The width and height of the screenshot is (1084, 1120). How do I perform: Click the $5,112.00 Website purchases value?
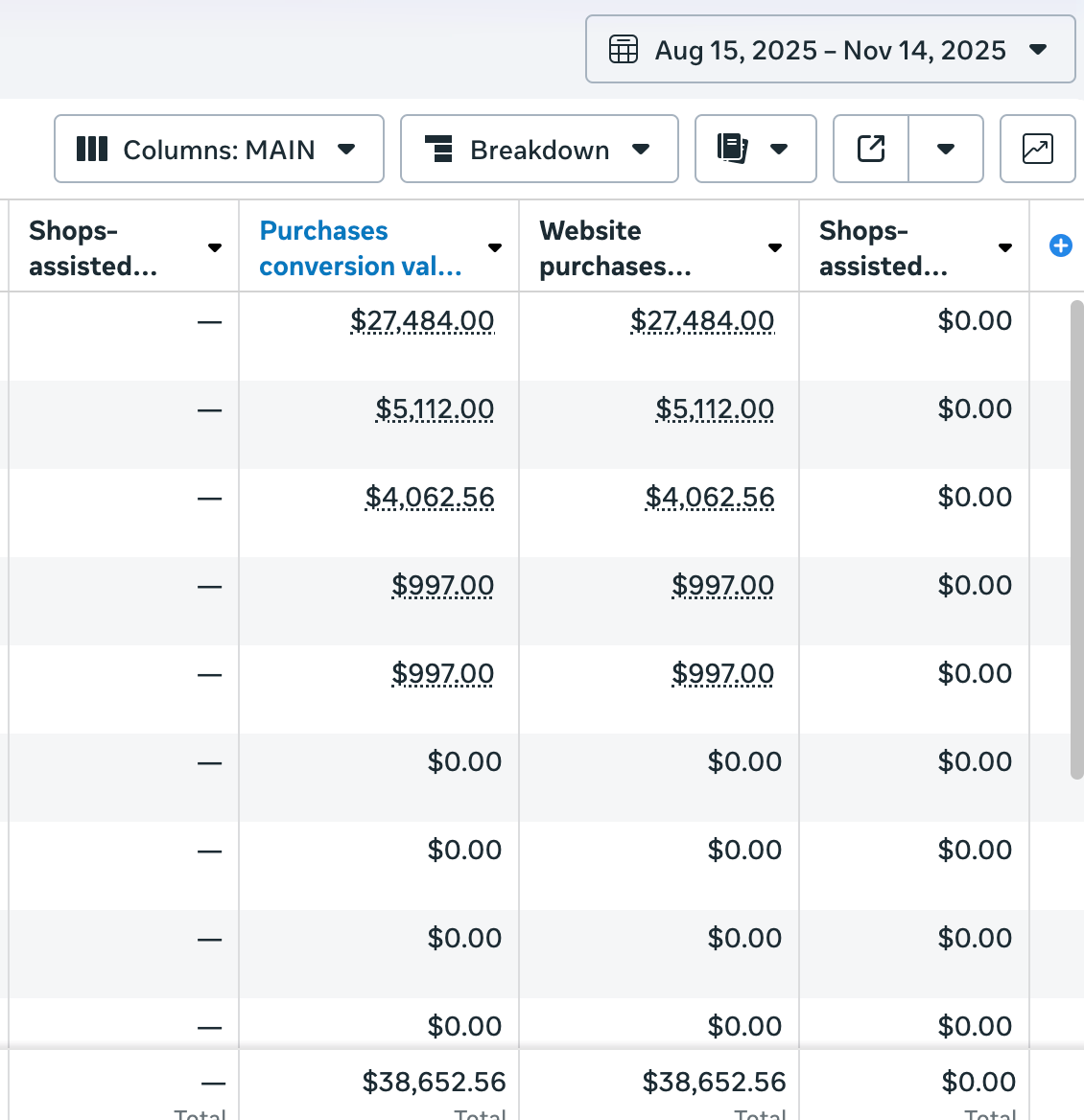click(x=715, y=409)
